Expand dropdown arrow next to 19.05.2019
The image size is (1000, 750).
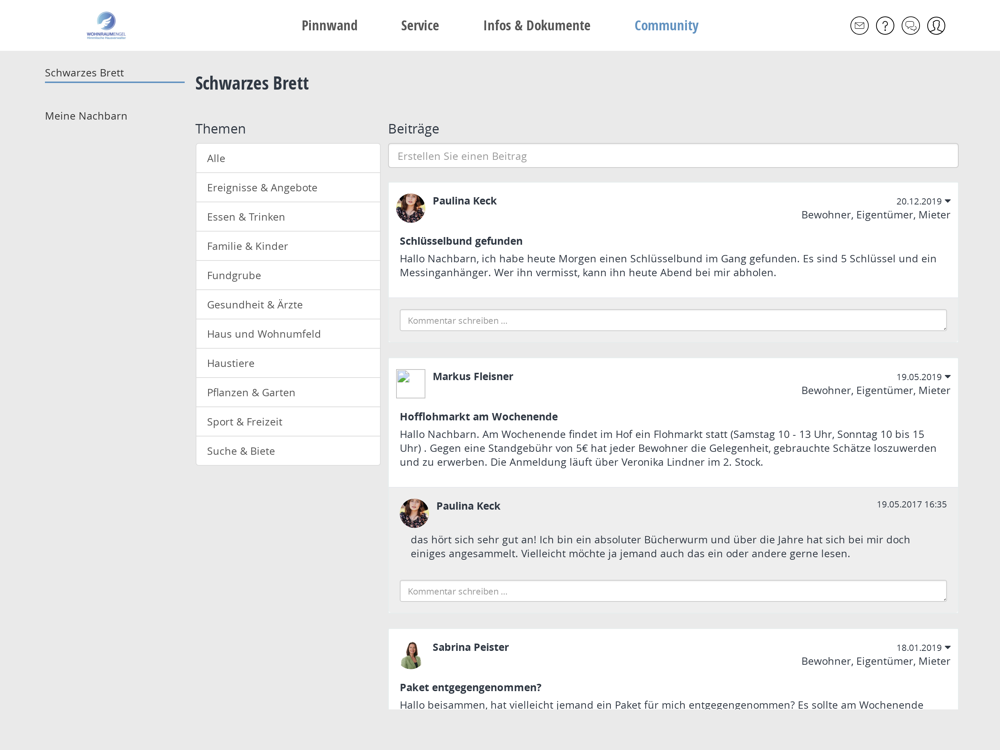947,376
